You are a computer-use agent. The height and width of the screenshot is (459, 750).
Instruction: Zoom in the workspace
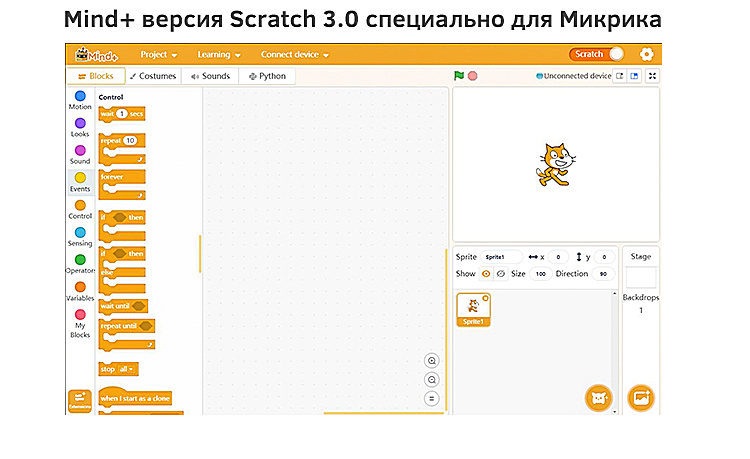tap(431, 361)
